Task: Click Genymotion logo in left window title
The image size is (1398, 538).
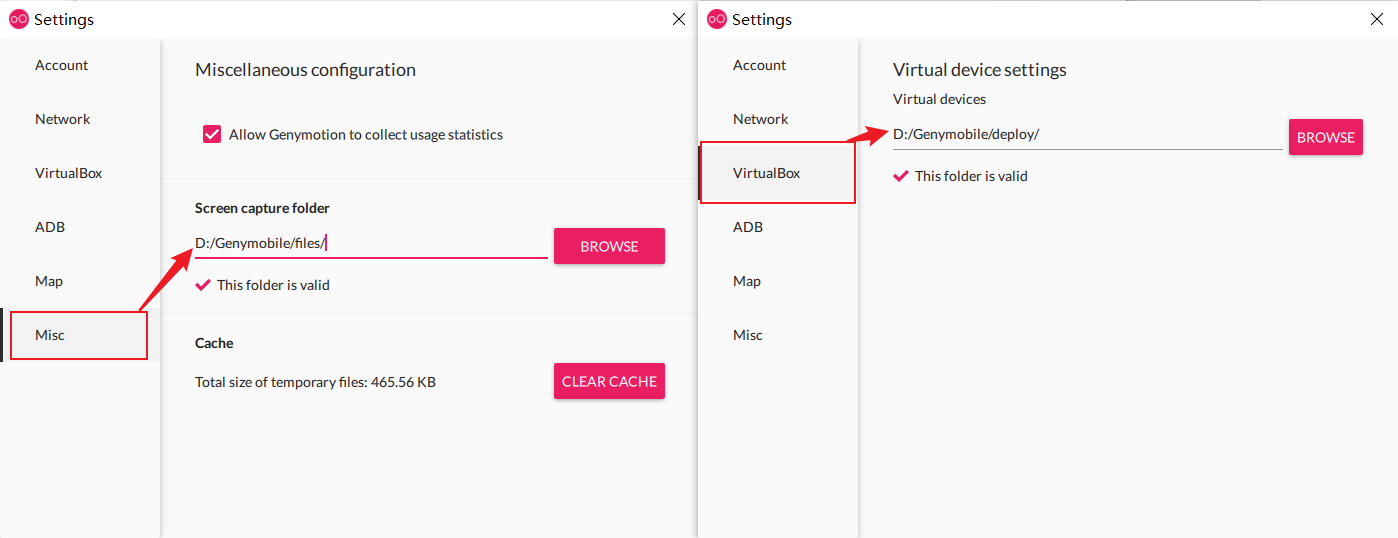Action: point(18,19)
